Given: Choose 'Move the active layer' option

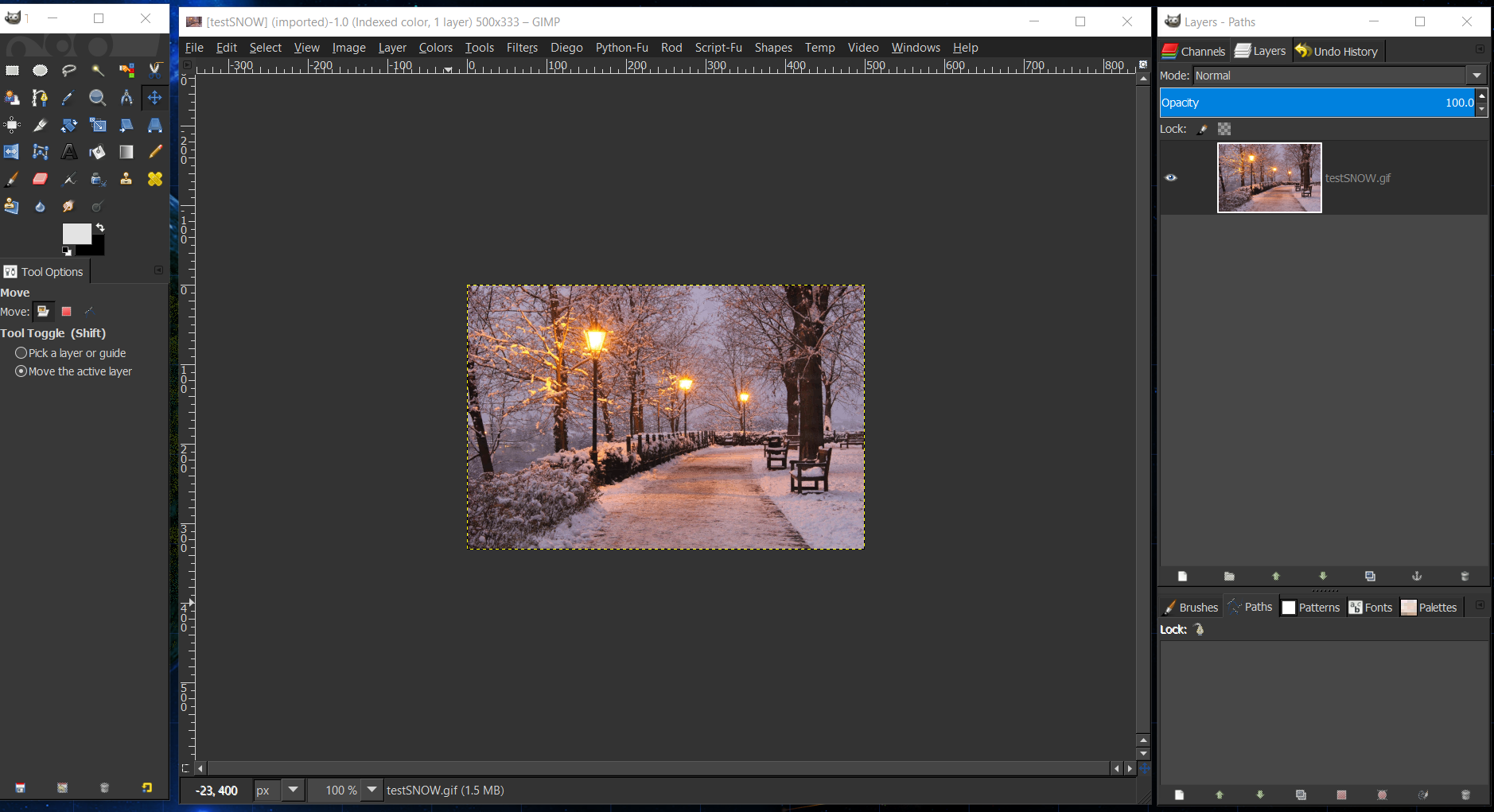Looking at the screenshot, I should tap(73, 371).
